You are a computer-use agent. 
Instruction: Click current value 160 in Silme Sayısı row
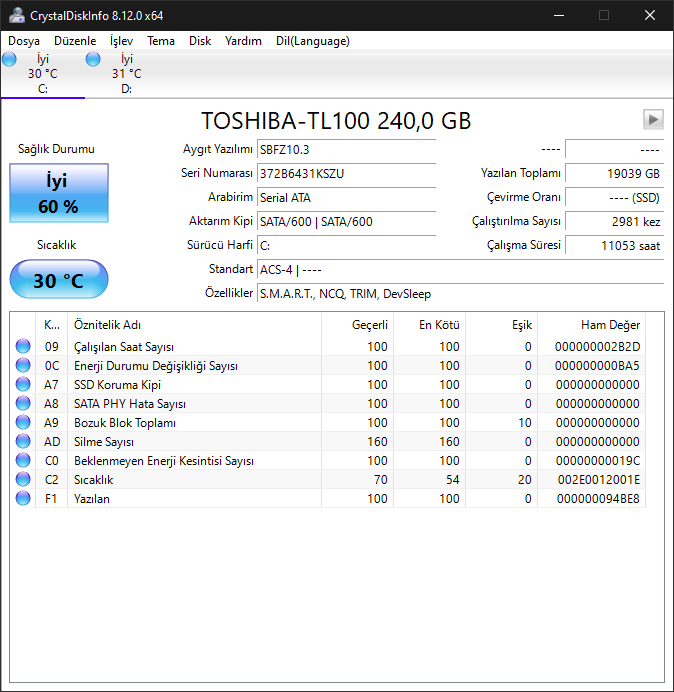pyautogui.click(x=377, y=442)
